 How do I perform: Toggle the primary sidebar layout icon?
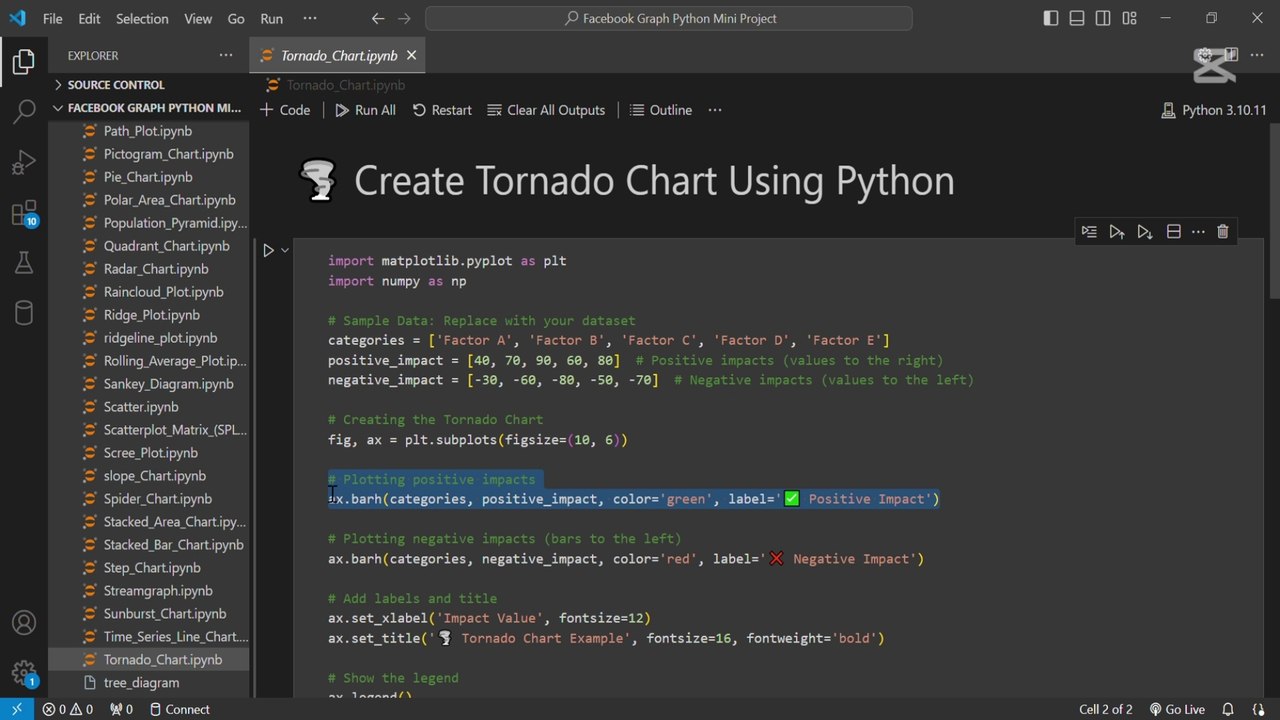tap(1050, 18)
